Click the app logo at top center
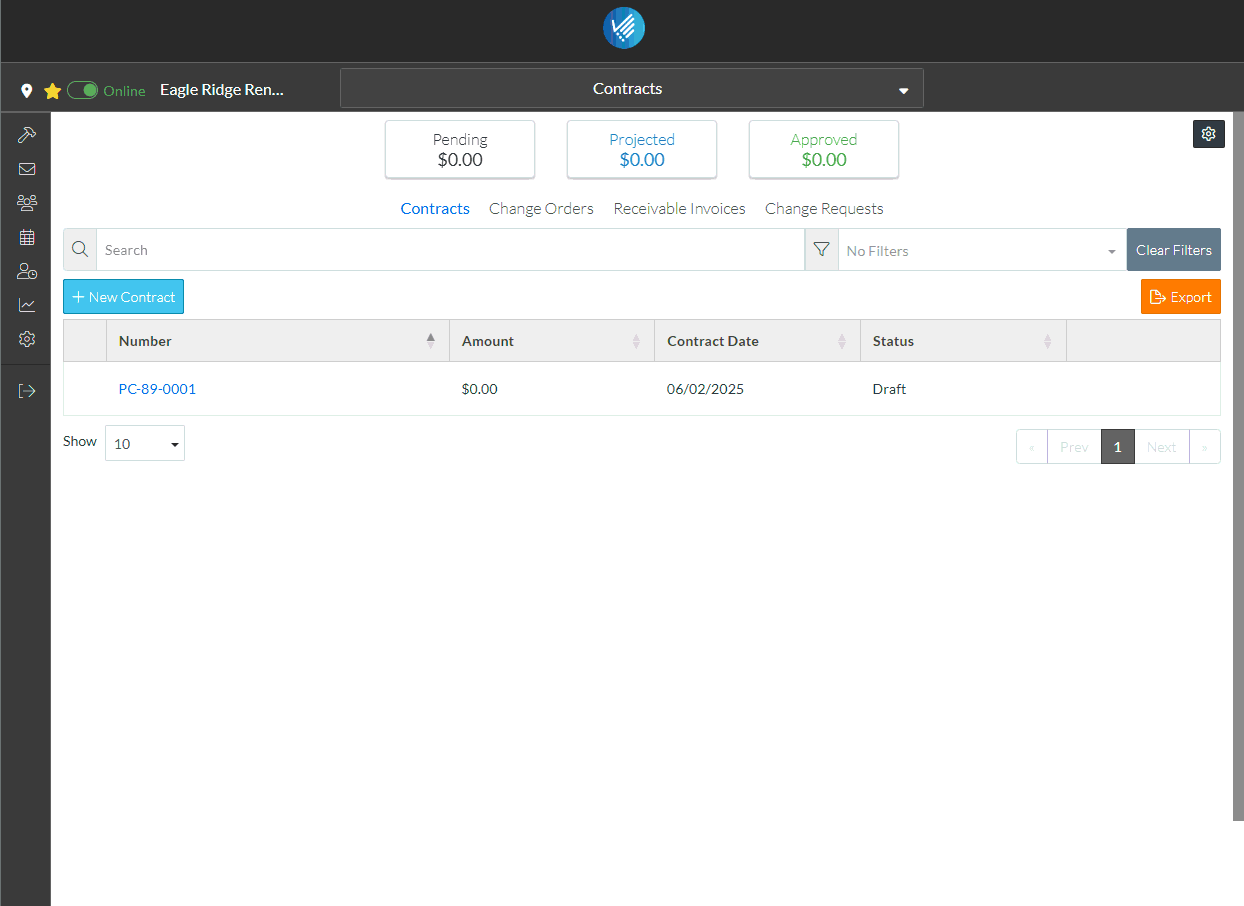1244x906 pixels. coord(624,27)
